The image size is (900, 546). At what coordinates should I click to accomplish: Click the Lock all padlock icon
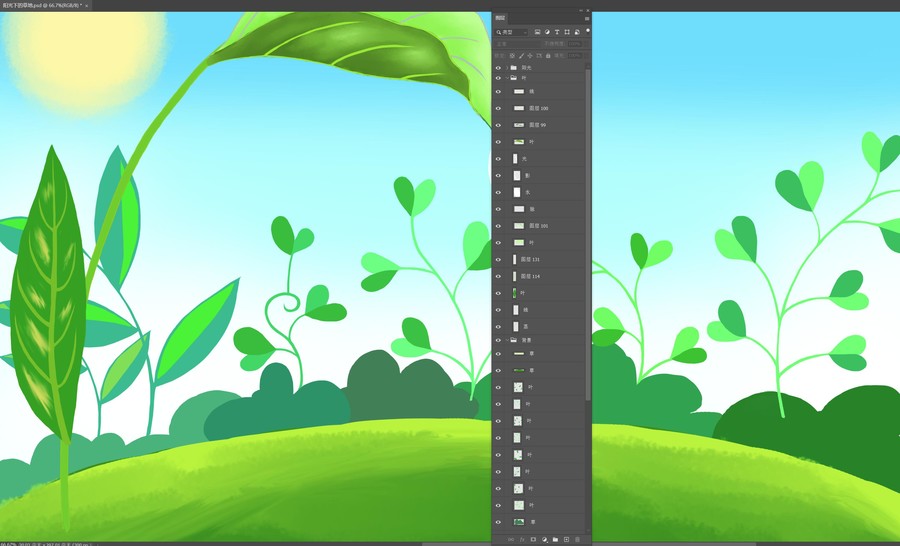tap(548, 56)
